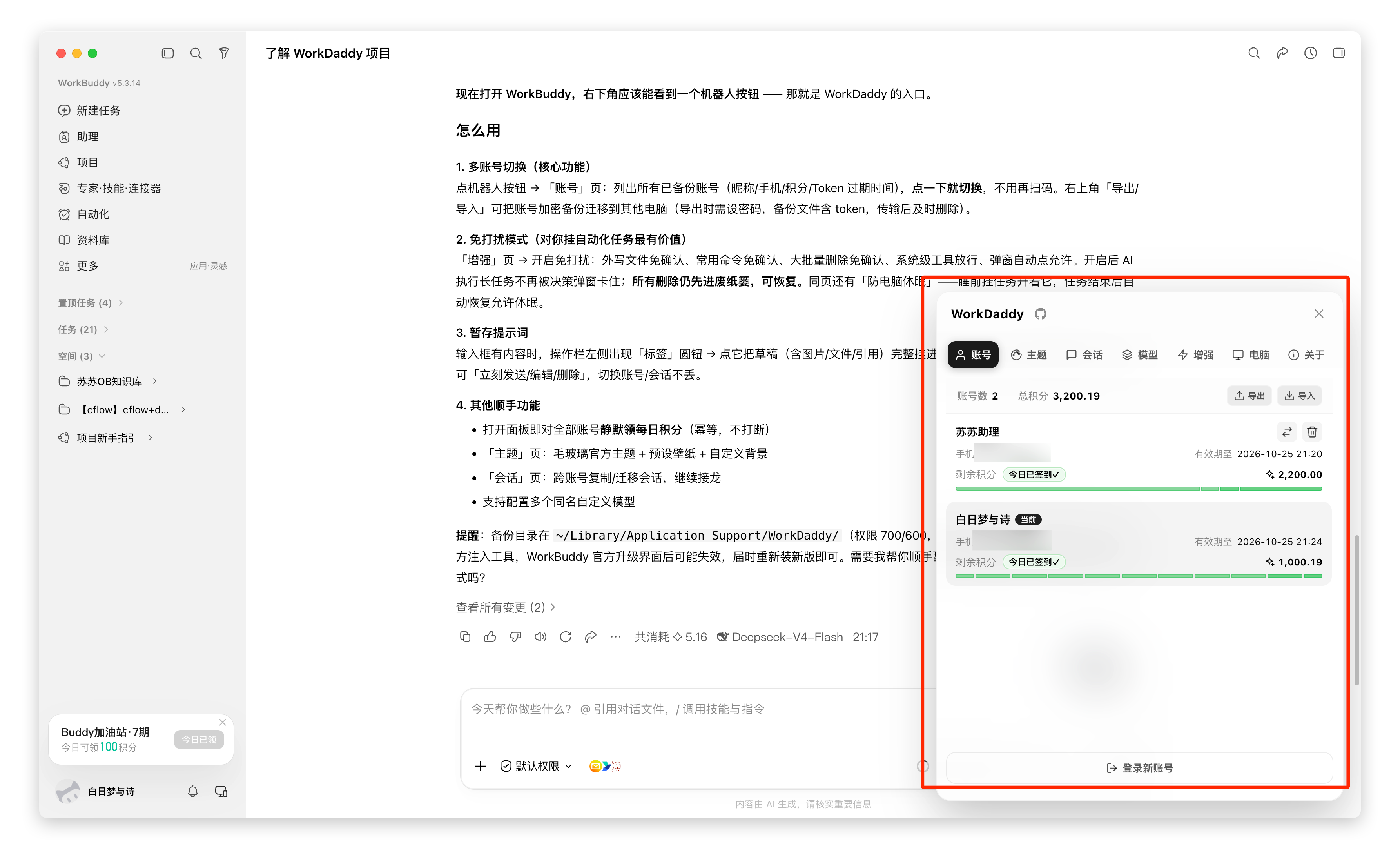Image resolution: width=1400 pixels, height=865 pixels.
Task: Switch to the 关于 tab
Action: tap(1306, 355)
